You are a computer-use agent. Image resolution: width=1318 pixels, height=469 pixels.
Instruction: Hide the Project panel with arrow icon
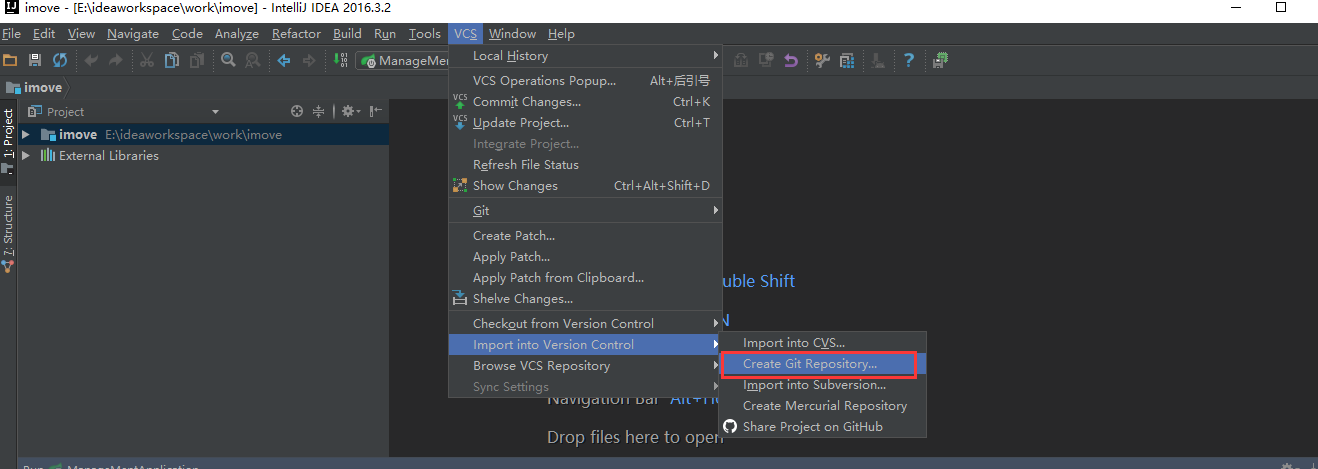pyautogui.click(x=376, y=111)
